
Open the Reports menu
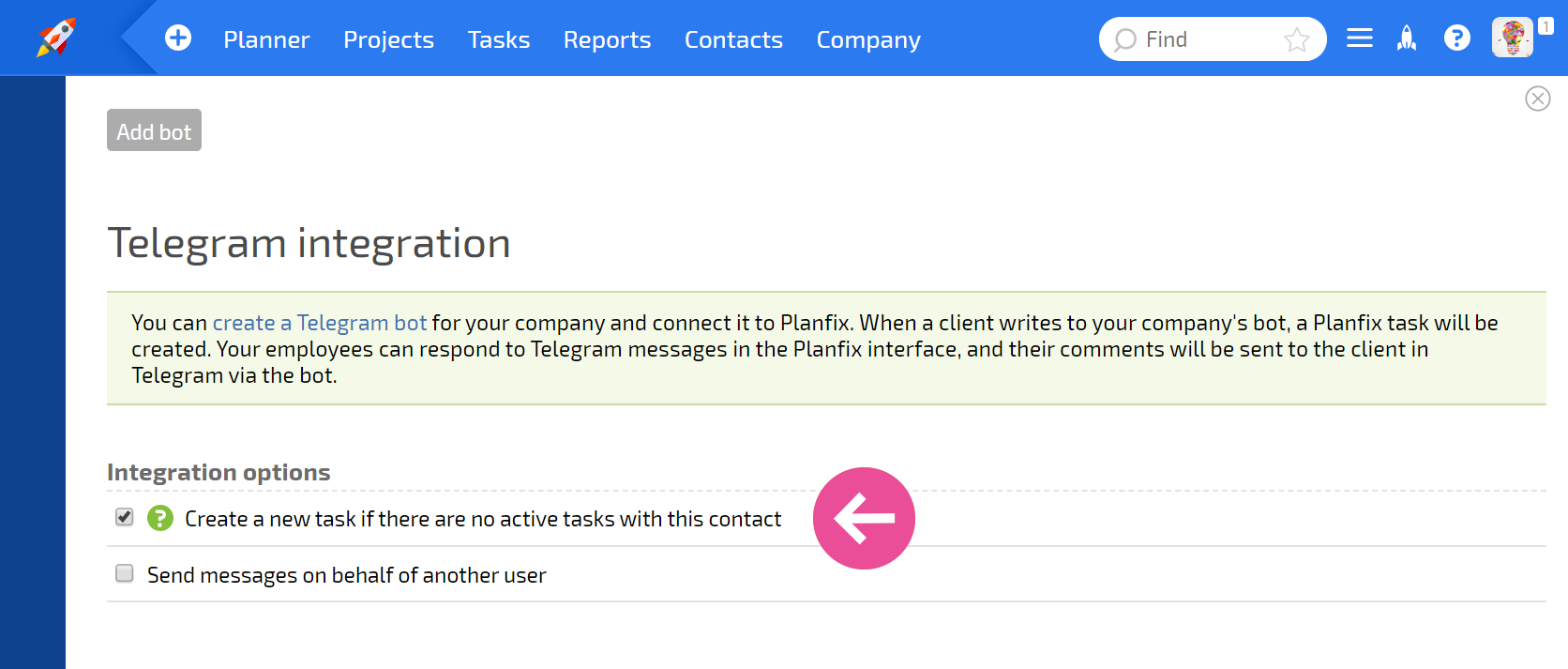[x=607, y=39]
